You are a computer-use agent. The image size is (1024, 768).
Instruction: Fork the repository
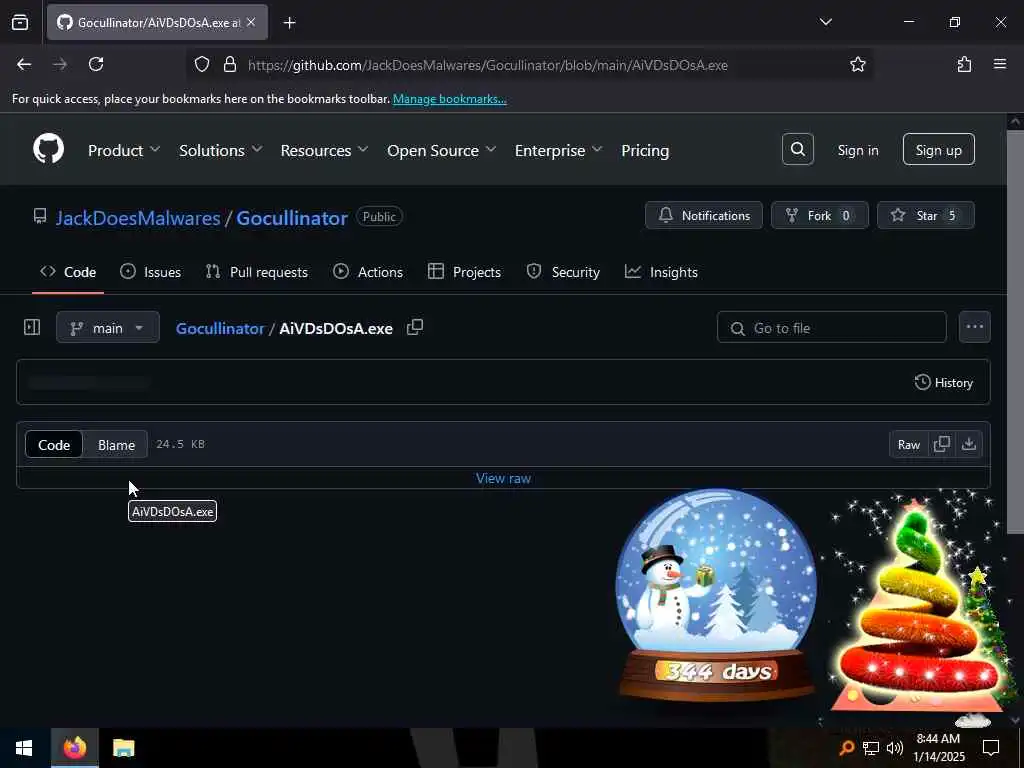(x=819, y=215)
